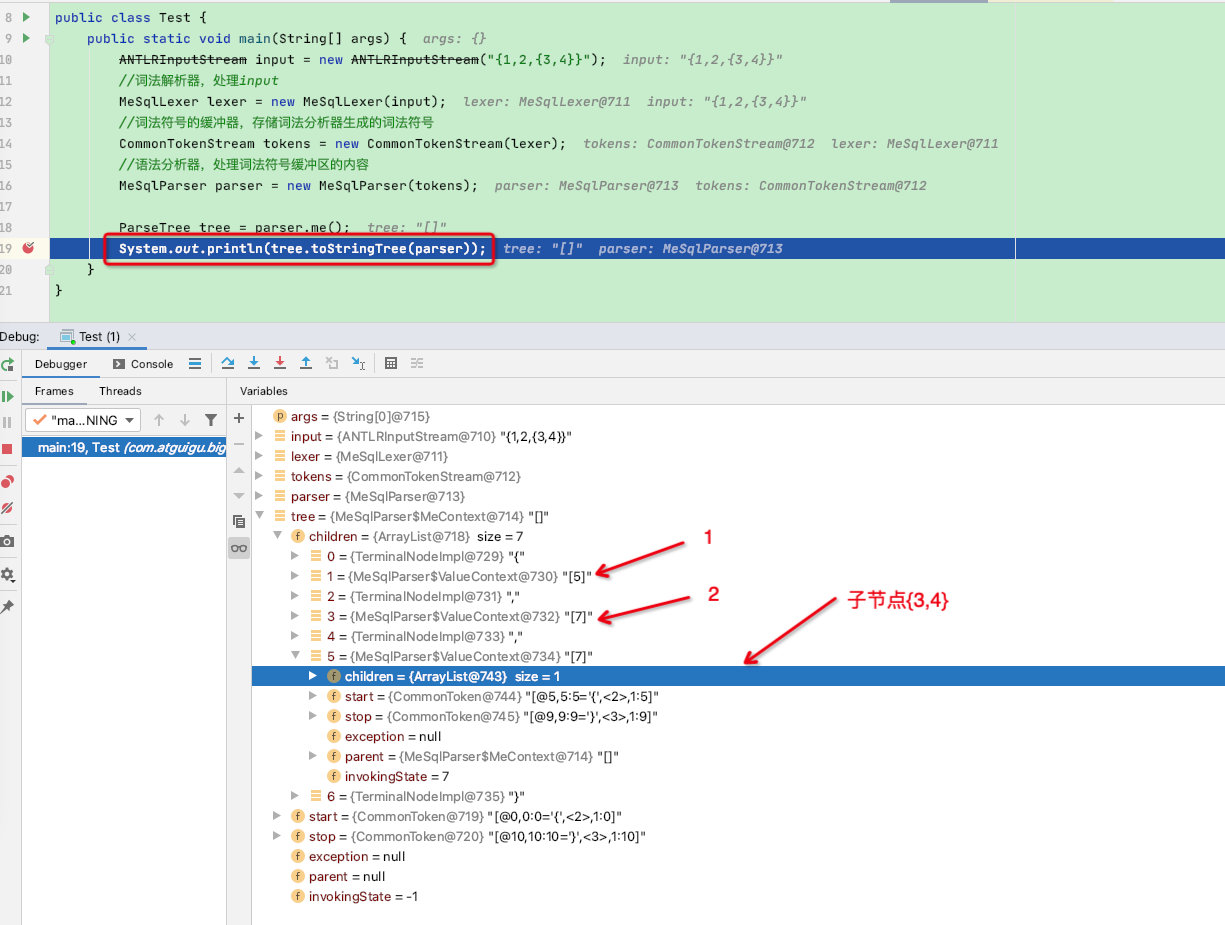Select invokingState = 7 row
The width and height of the screenshot is (1225, 925).
738,776
